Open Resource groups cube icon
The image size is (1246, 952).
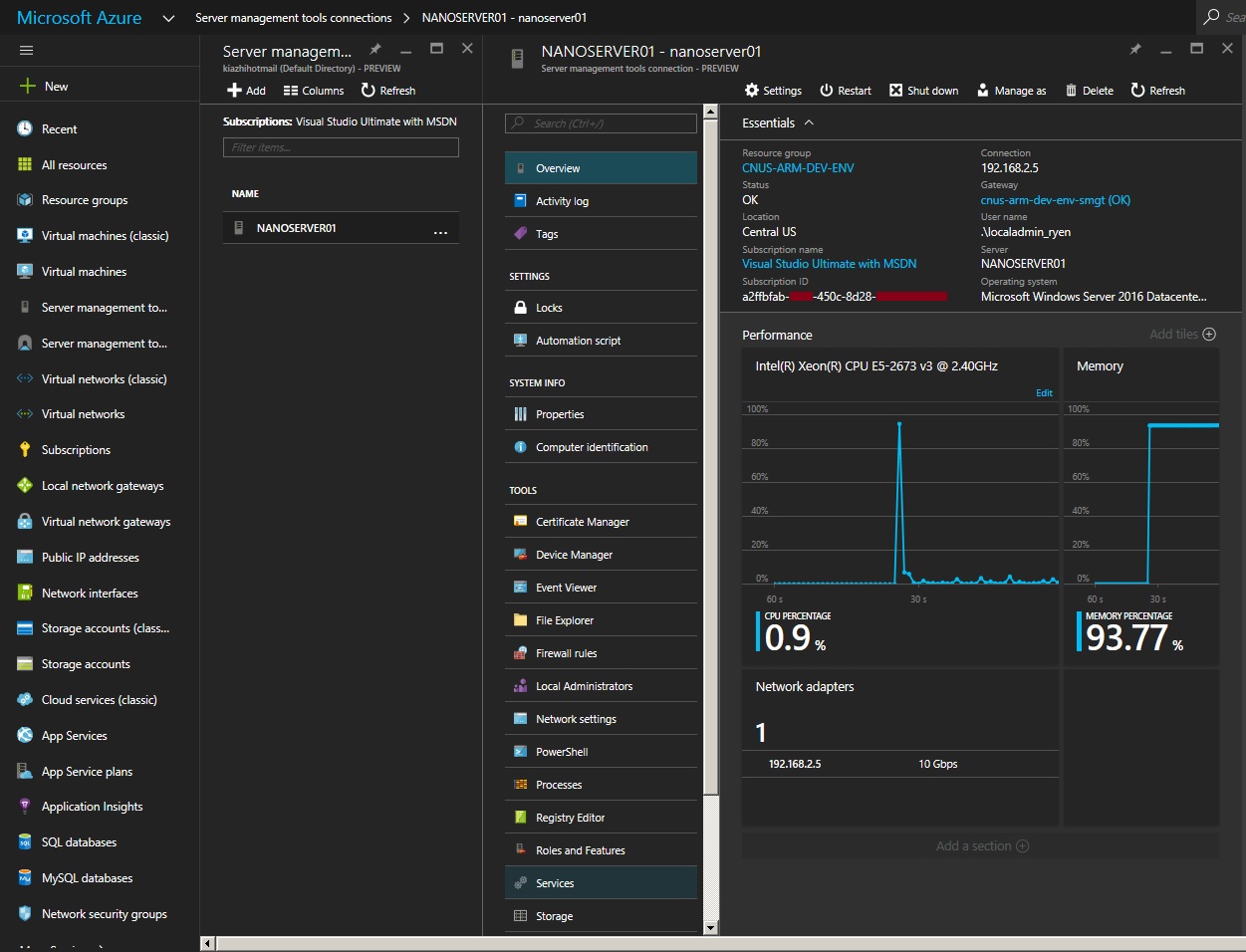coord(25,199)
